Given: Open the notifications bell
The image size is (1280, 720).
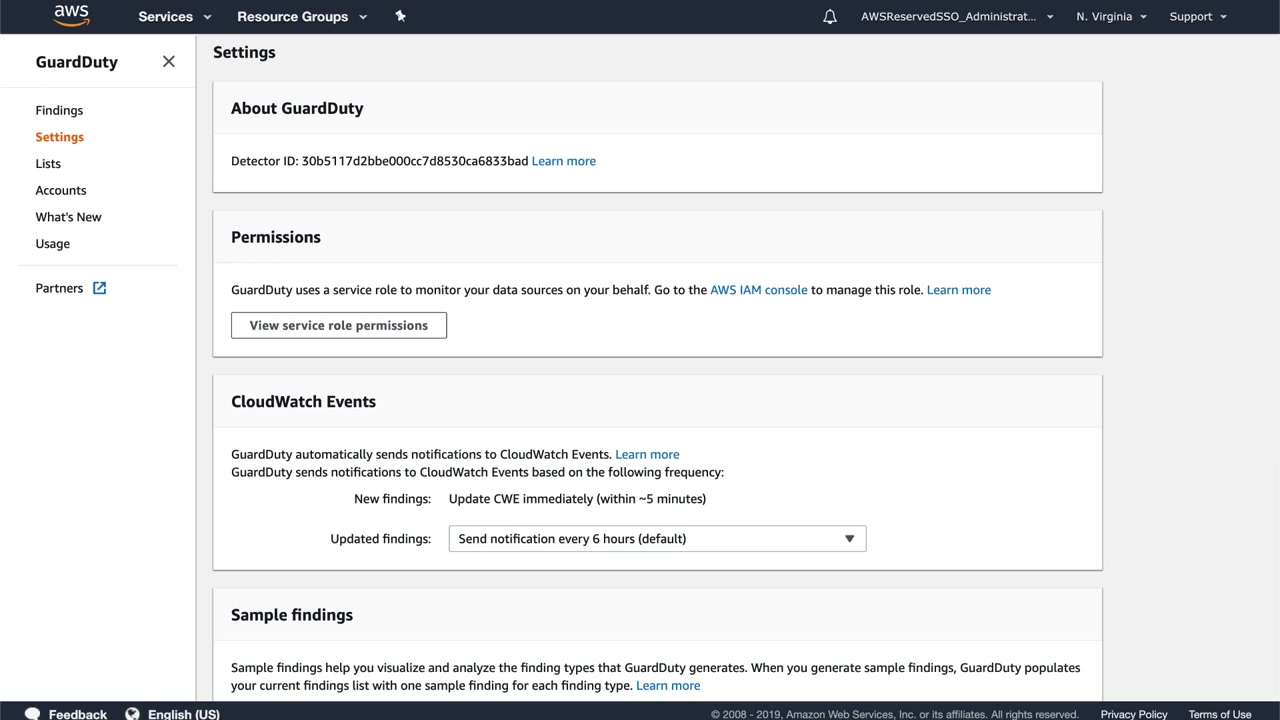Looking at the screenshot, I should click(829, 17).
